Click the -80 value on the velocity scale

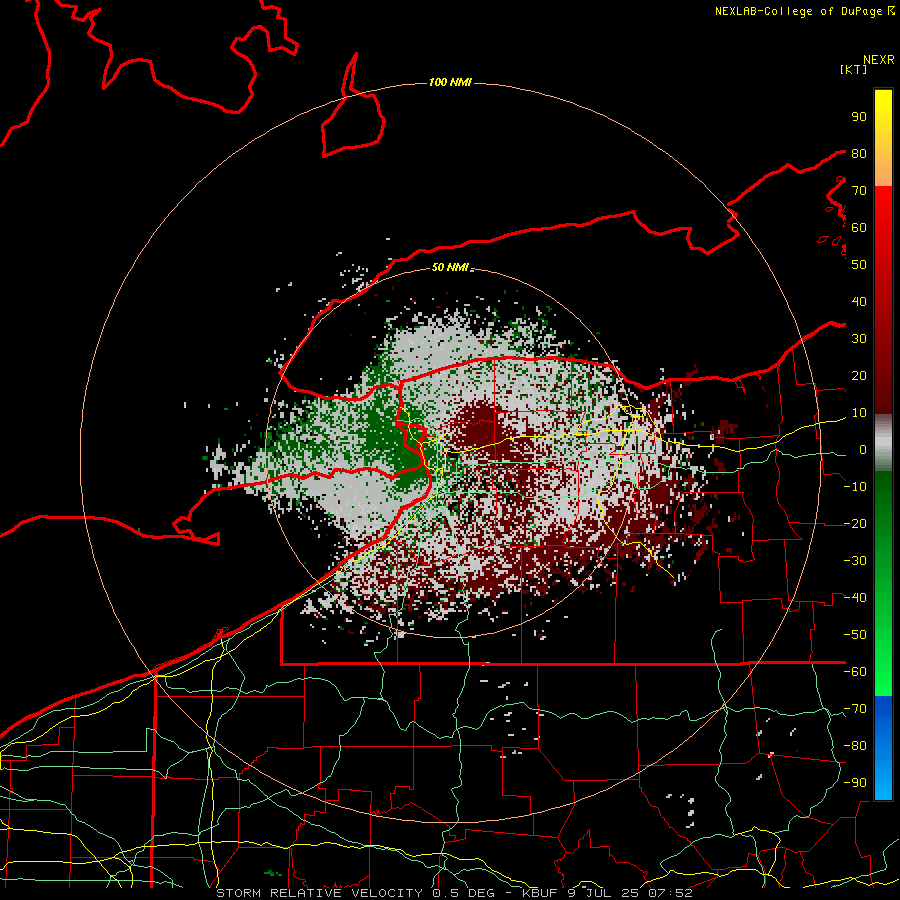pyautogui.click(x=855, y=746)
